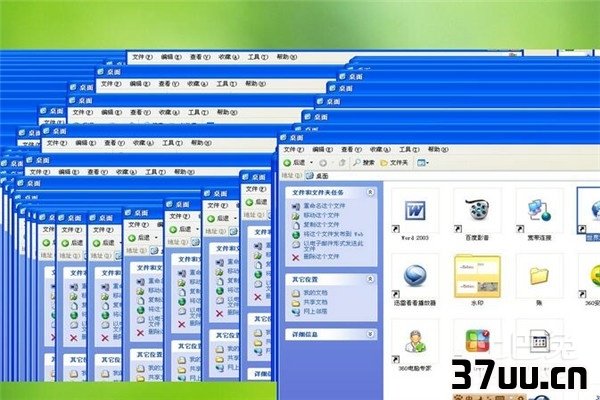Image resolution: width=600 pixels, height=400 pixels.
Task: Click the green 后退 back button in the front window
Action: [x=294, y=163]
